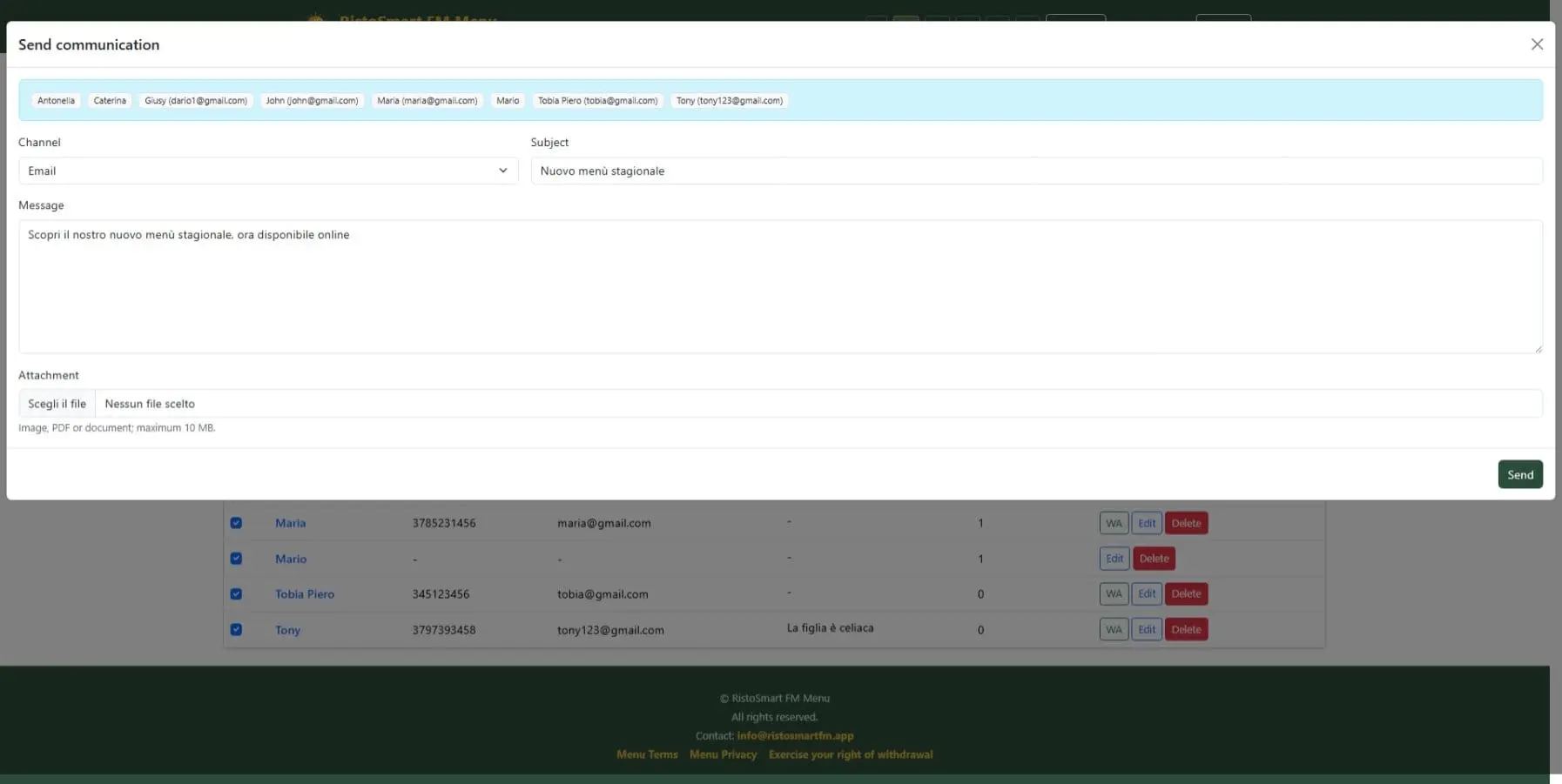Open the Tobia Piero customer link

(x=305, y=594)
